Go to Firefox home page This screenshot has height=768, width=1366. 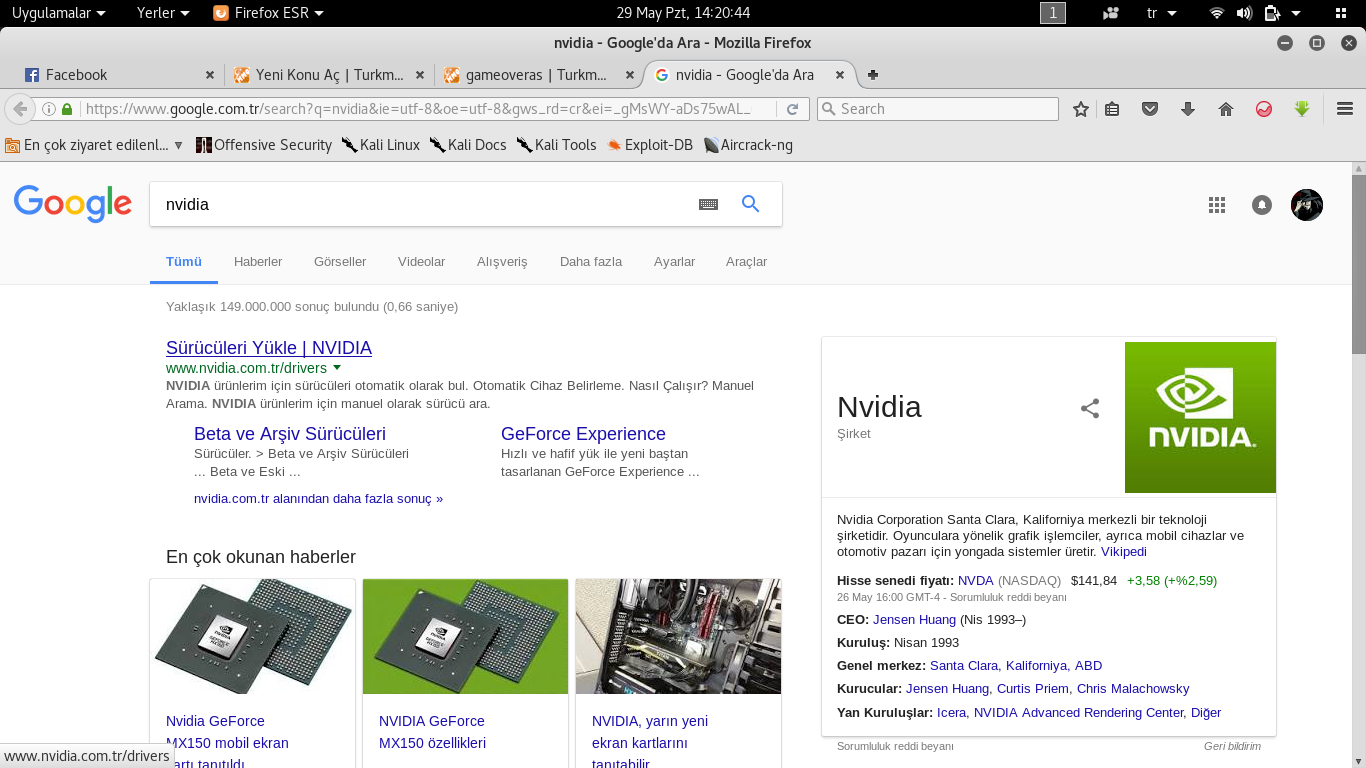(1226, 109)
